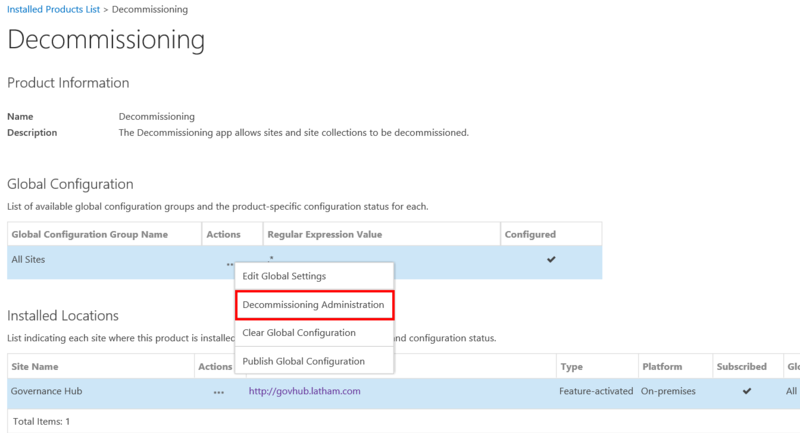Click the Type column header
This screenshot has height=433, width=800.
click(572, 367)
